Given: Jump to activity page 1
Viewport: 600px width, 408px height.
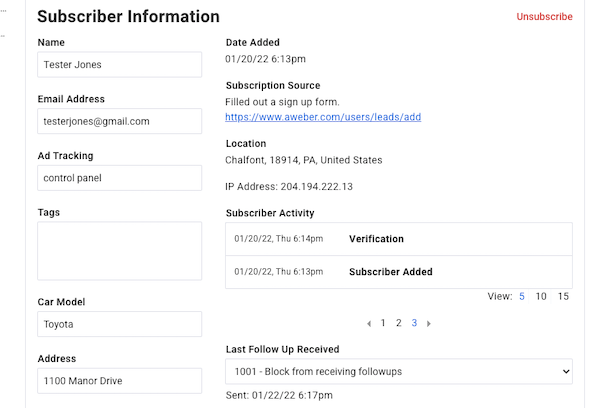Looking at the screenshot, I should coord(383,323).
